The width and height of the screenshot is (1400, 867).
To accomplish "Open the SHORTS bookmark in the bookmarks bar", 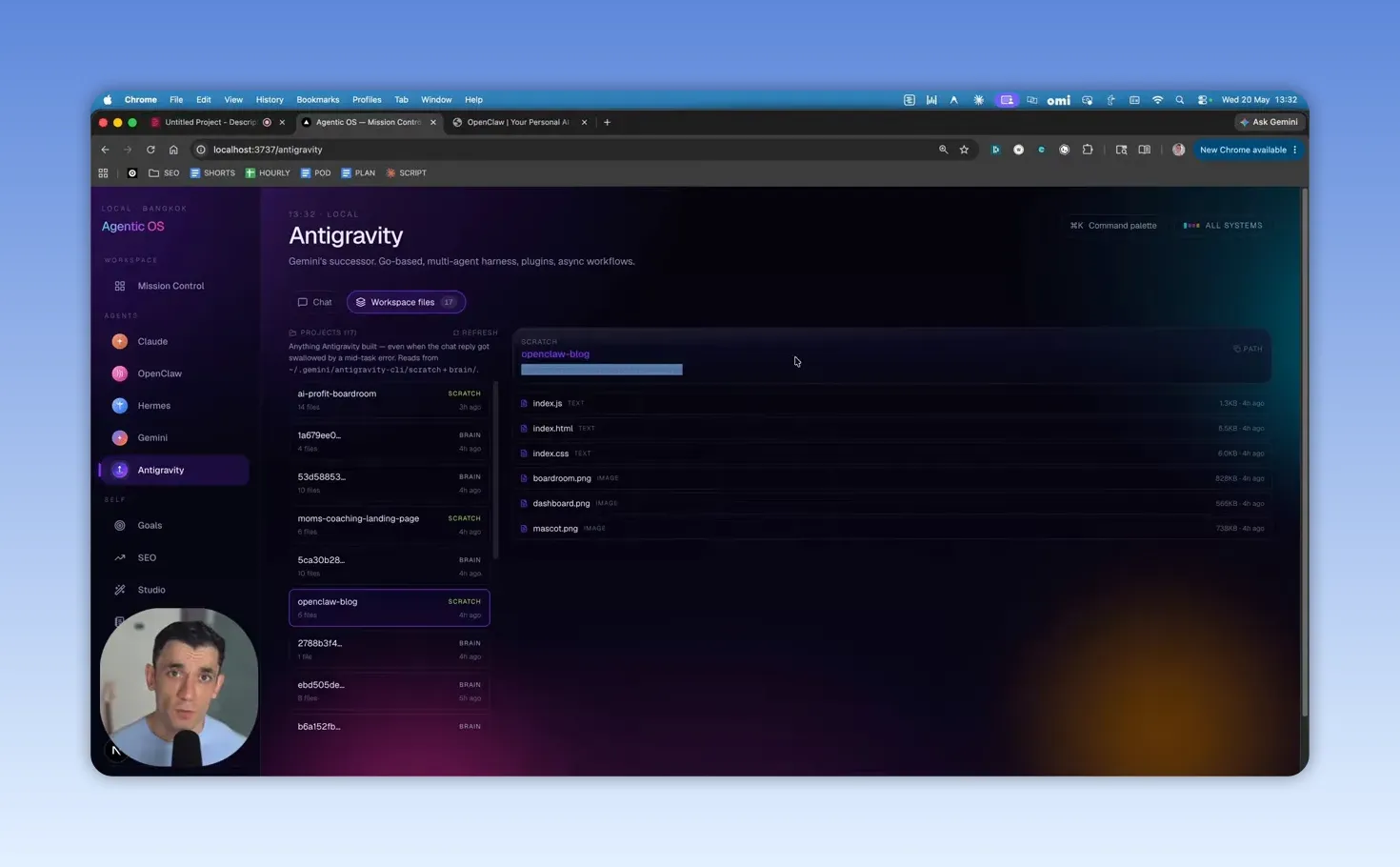I will click(212, 173).
